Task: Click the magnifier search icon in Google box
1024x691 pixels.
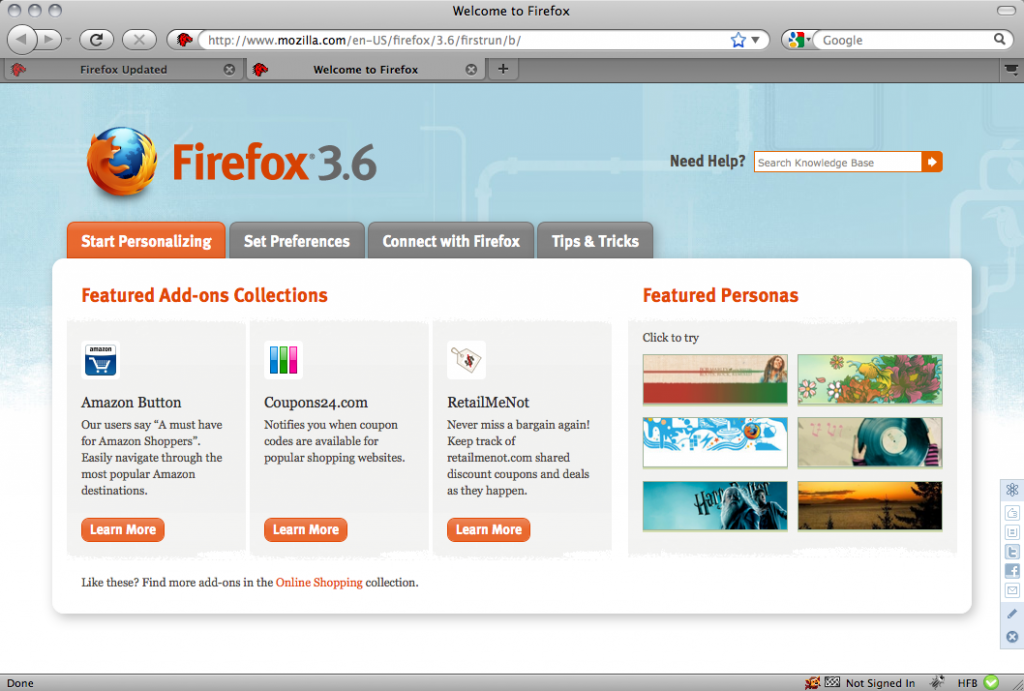Action: (999, 39)
